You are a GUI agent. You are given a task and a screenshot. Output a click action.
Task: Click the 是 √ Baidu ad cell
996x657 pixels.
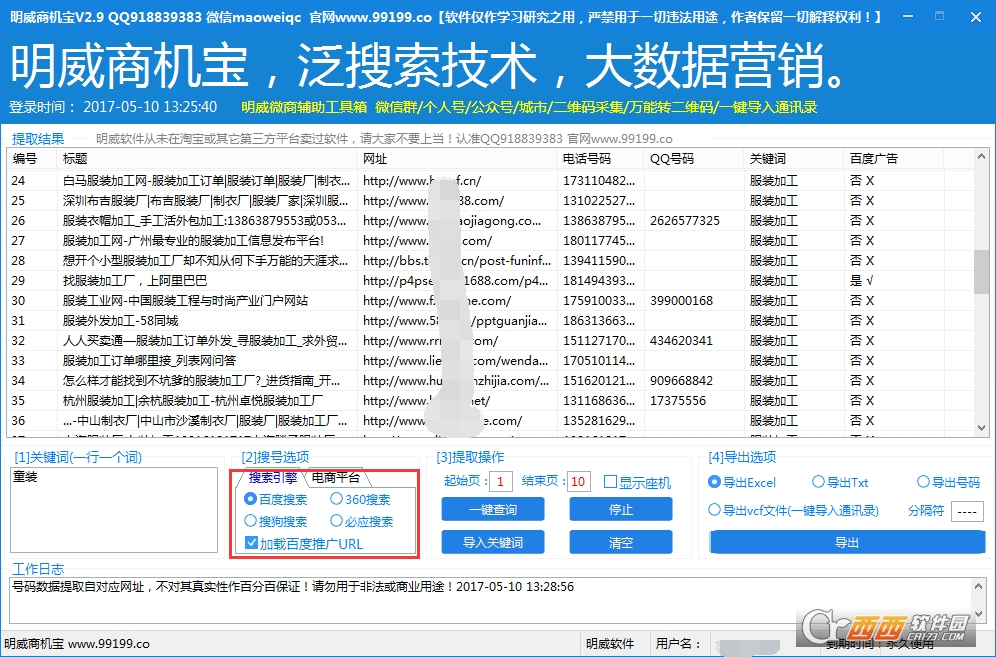click(x=862, y=281)
